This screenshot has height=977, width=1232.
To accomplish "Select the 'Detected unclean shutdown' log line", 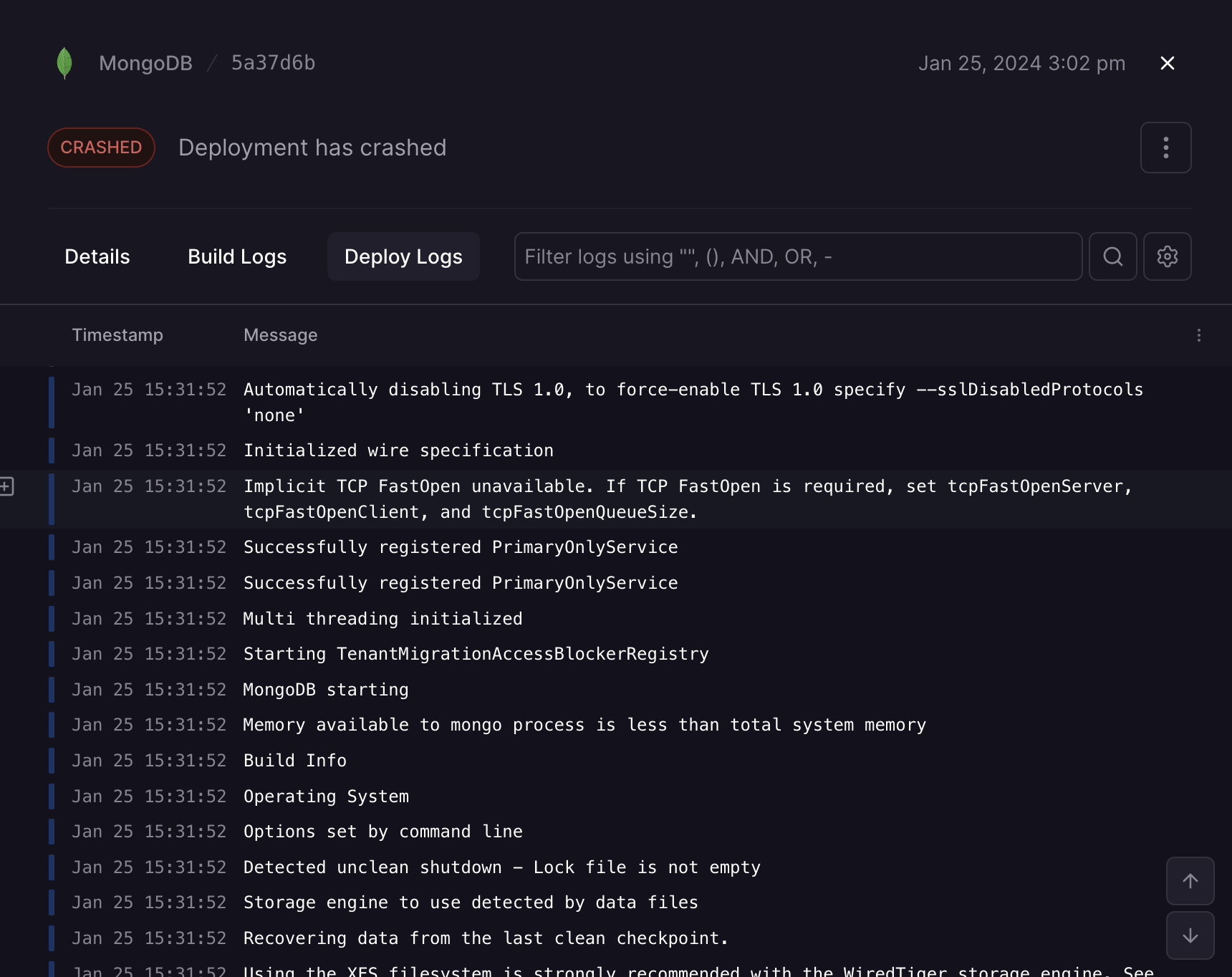I will pyautogui.click(x=501, y=867).
